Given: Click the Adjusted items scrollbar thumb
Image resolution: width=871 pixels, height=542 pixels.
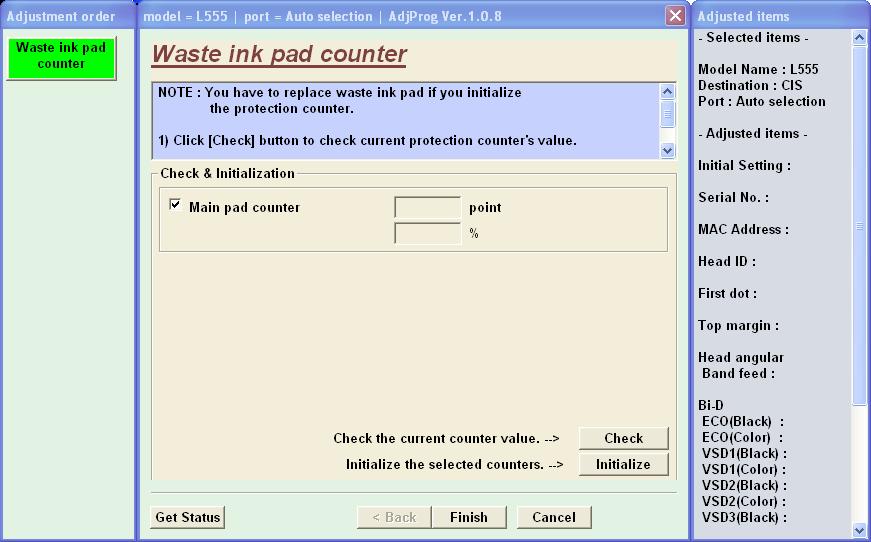Looking at the screenshot, I should 859,225.
